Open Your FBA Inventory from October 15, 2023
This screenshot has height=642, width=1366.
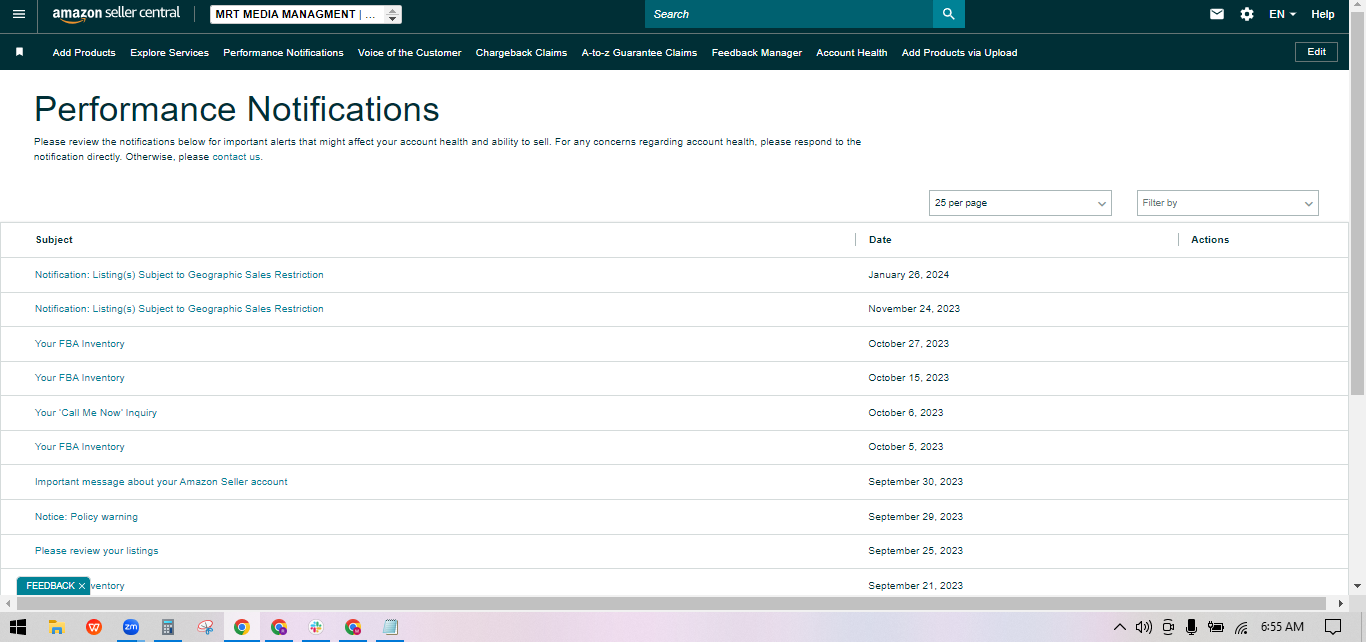[x=80, y=378]
